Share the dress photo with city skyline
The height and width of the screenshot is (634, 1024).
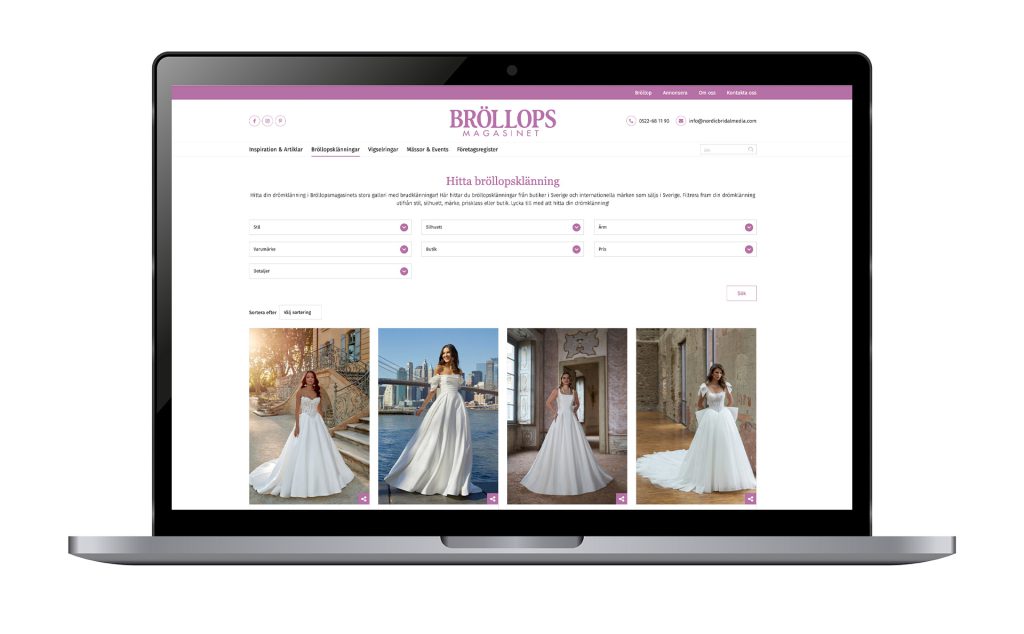[x=492, y=499]
